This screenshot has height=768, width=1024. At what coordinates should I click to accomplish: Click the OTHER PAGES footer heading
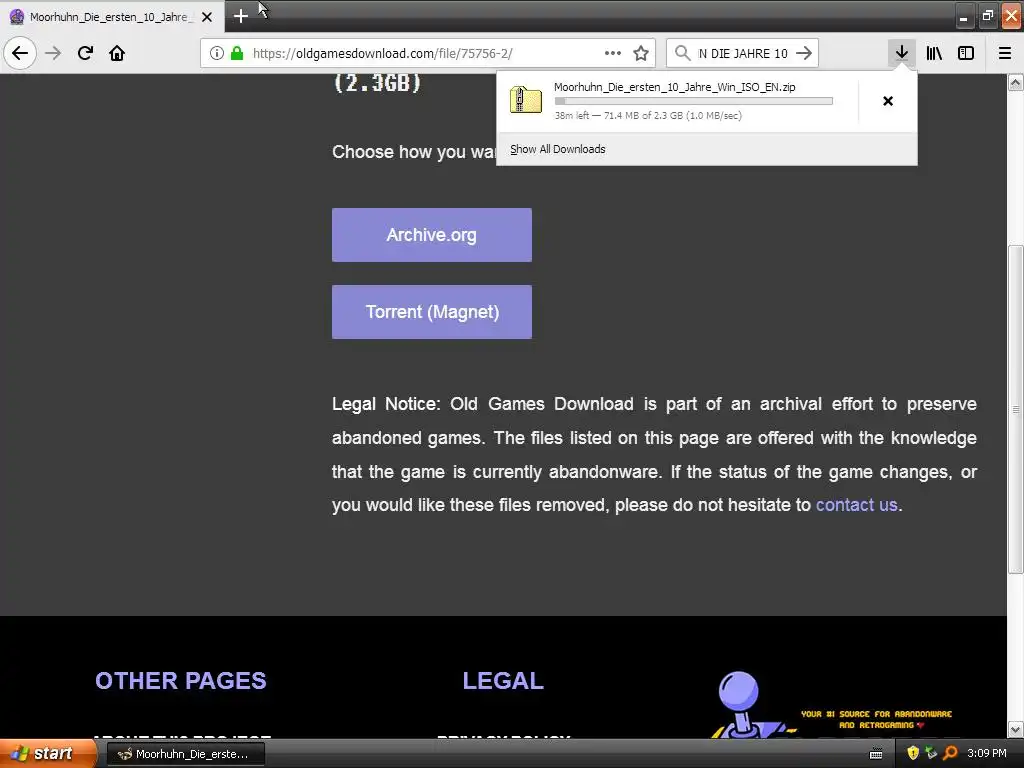pos(181,680)
